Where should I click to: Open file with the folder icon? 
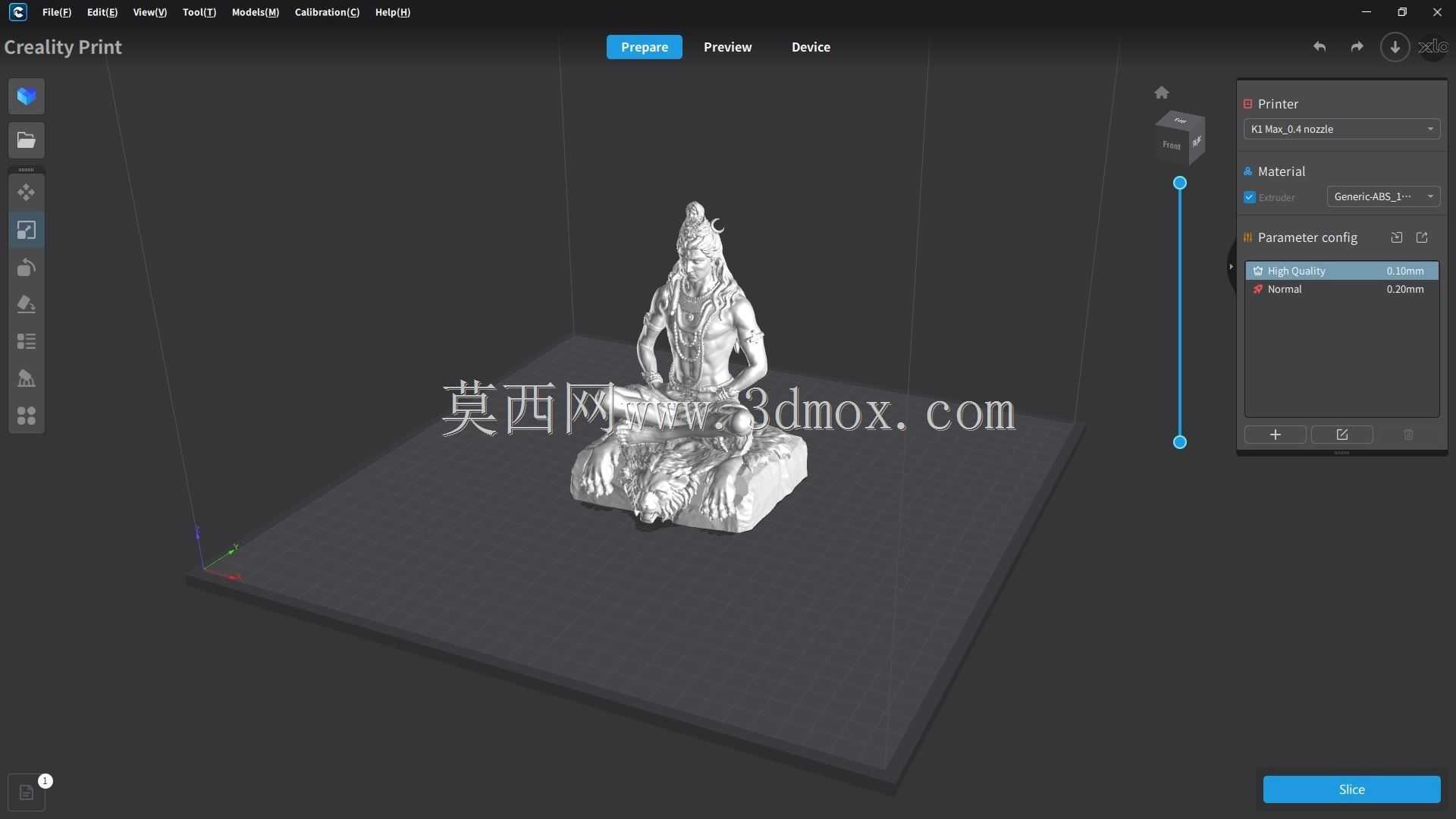coord(27,140)
